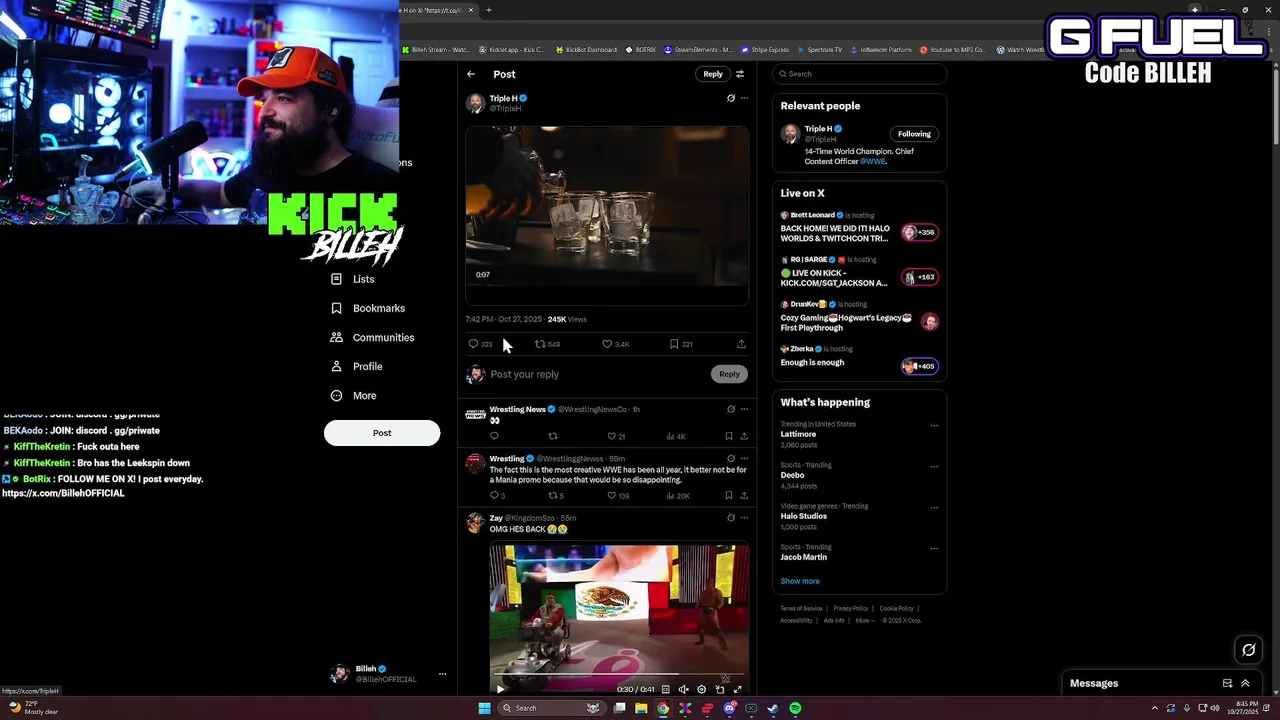Open Zherka's Enough is enough live
Image resolution: width=1280 pixels, height=720 pixels.
tap(859, 357)
